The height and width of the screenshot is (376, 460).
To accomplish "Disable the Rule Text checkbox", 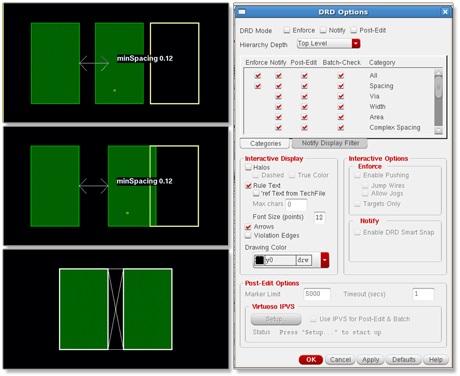I will (248, 185).
